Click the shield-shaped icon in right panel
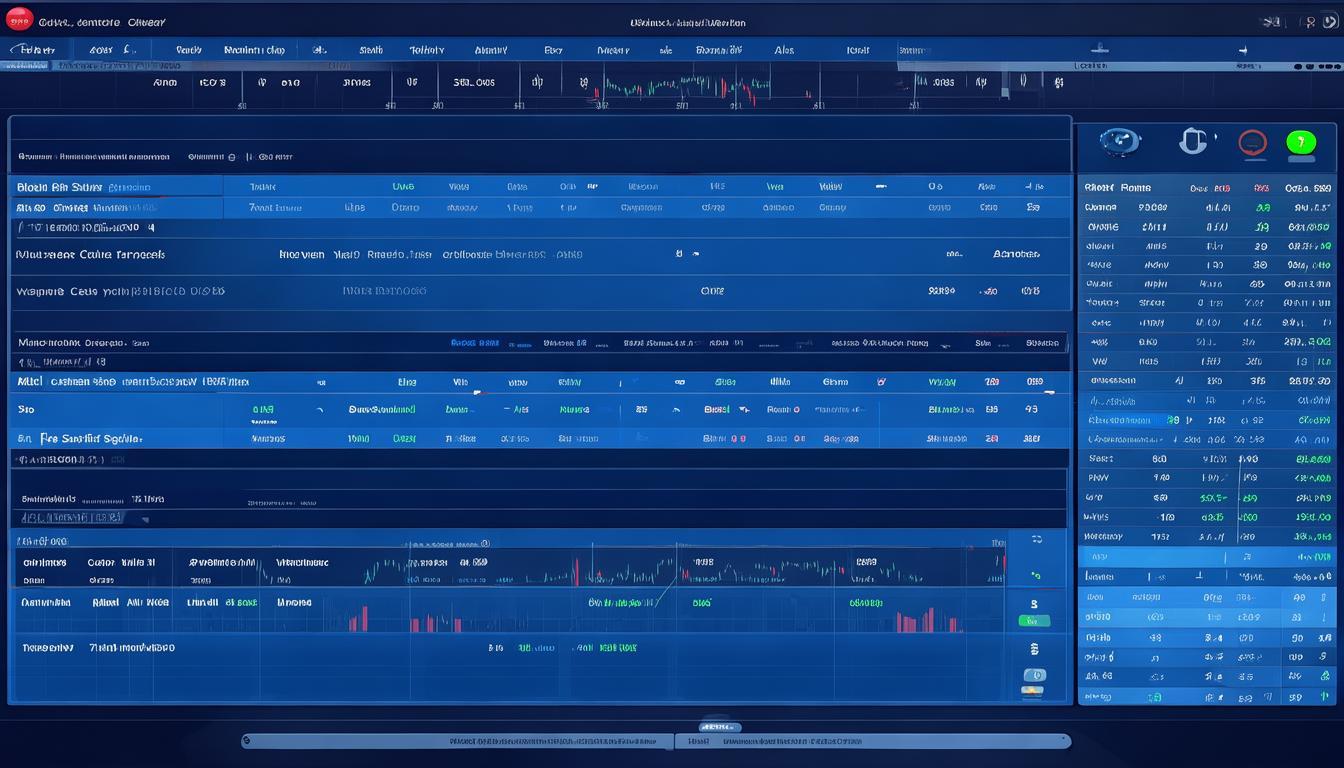1344x768 pixels. 1192,141
